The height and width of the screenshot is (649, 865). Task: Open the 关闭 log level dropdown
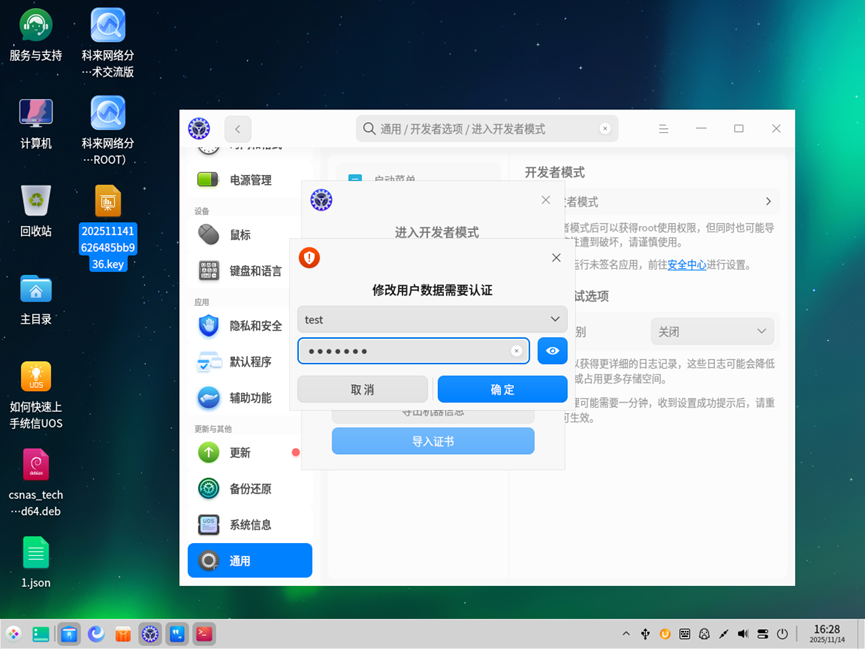point(712,330)
